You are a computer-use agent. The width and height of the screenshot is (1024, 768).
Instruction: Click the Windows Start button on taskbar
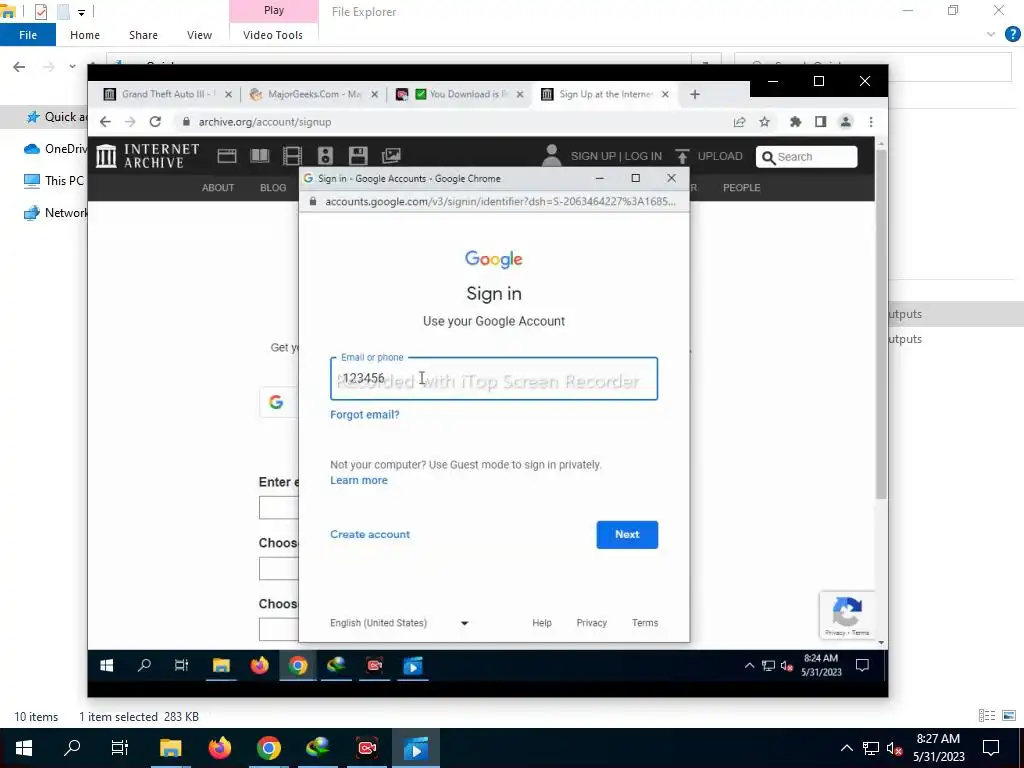pyautogui.click(x=24, y=748)
